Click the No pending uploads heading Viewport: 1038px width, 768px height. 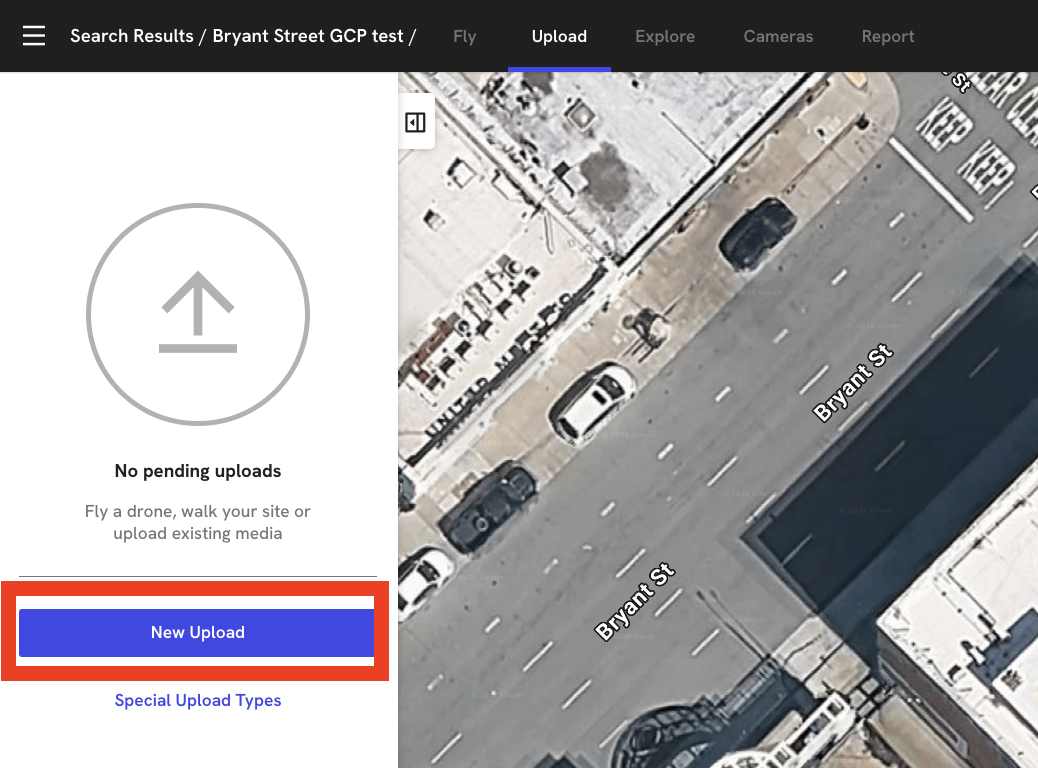198,471
